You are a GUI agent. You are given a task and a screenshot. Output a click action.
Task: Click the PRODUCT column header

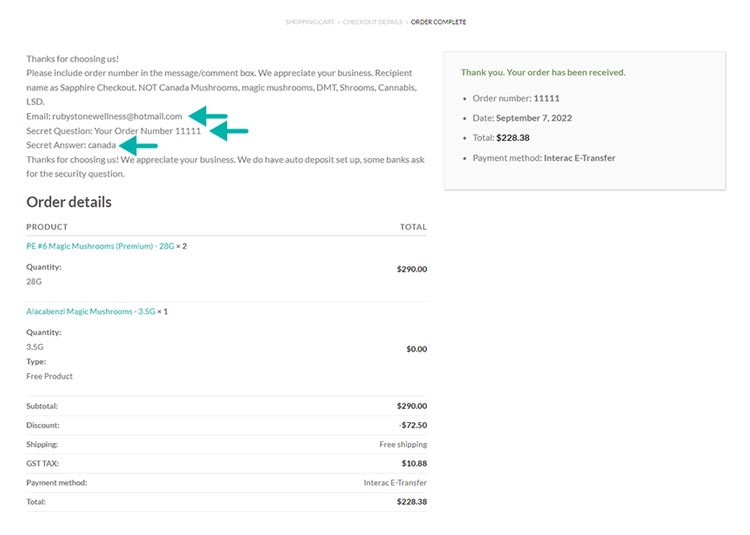coord(47,227)
